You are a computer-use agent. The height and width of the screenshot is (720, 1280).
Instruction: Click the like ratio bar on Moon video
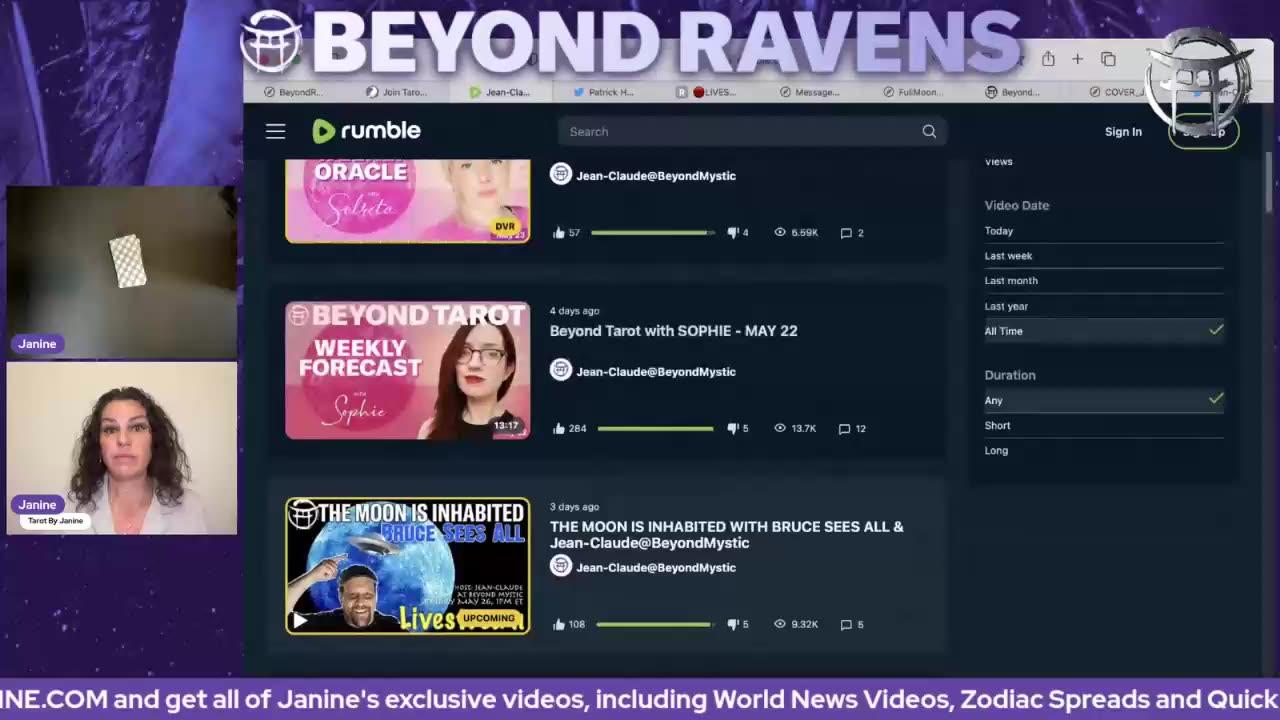pos(655,625)
